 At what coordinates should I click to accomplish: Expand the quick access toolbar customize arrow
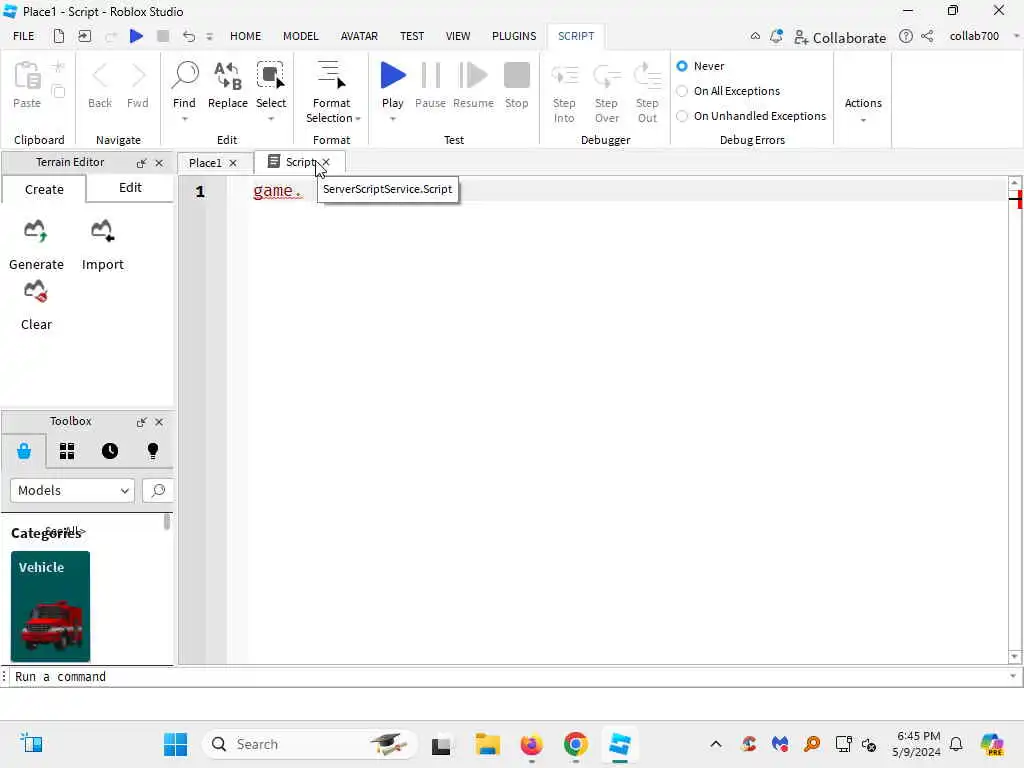point(210,37)
